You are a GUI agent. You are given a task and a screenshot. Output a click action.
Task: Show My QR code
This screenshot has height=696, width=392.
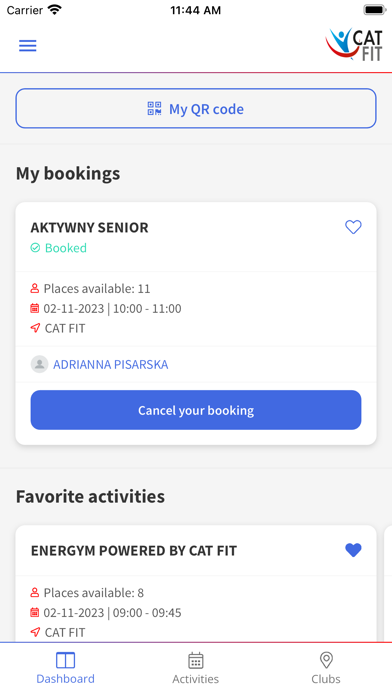coord(196,108)
